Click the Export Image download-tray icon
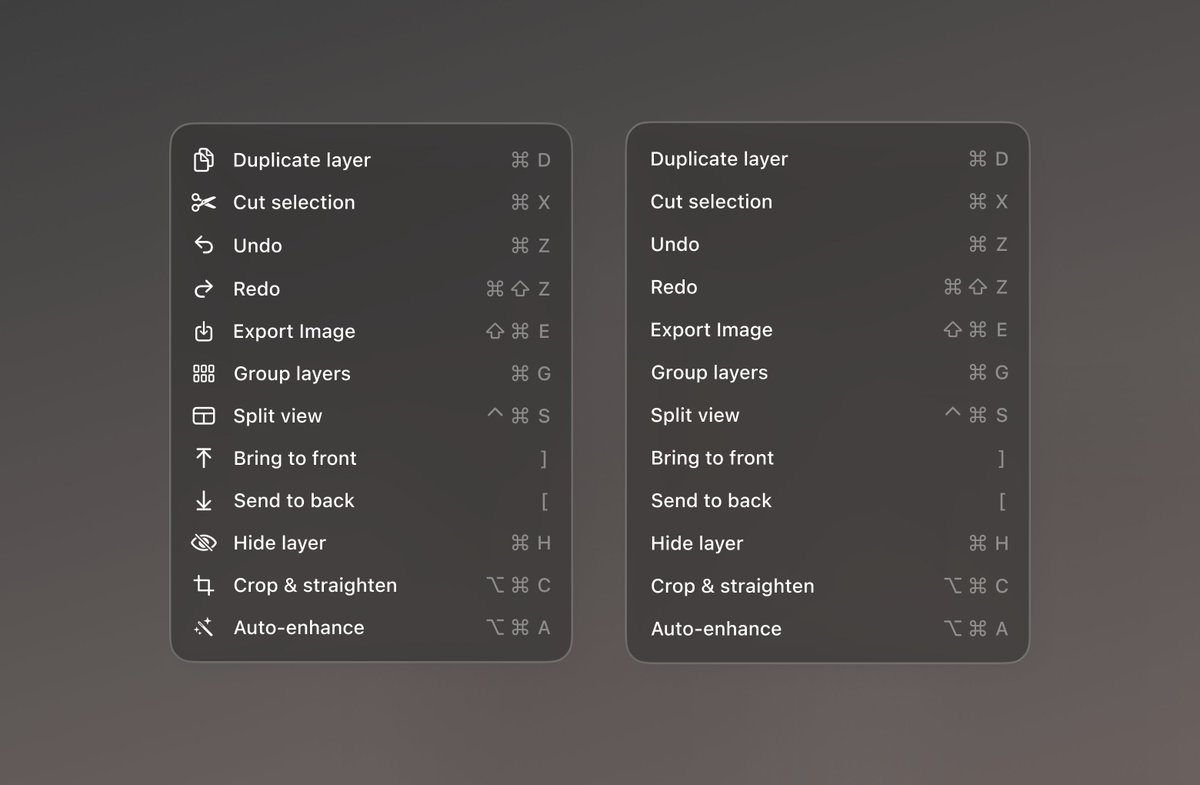 tap(204, 331)
